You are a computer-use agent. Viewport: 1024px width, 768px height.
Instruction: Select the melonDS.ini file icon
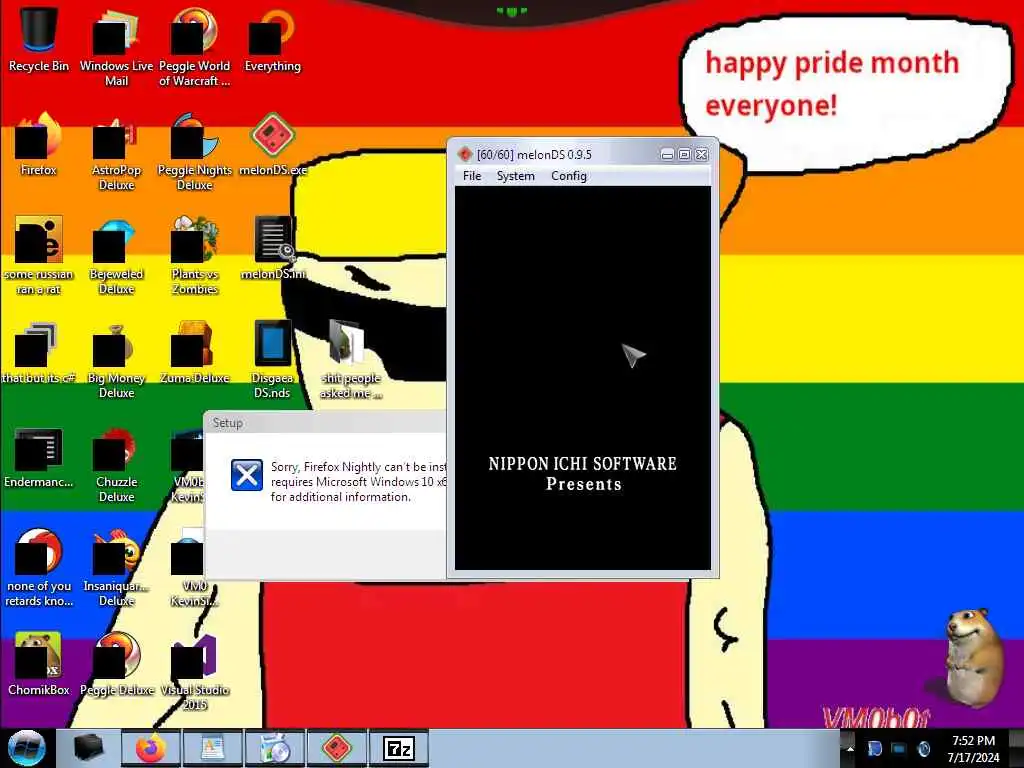tap(272, 248)
